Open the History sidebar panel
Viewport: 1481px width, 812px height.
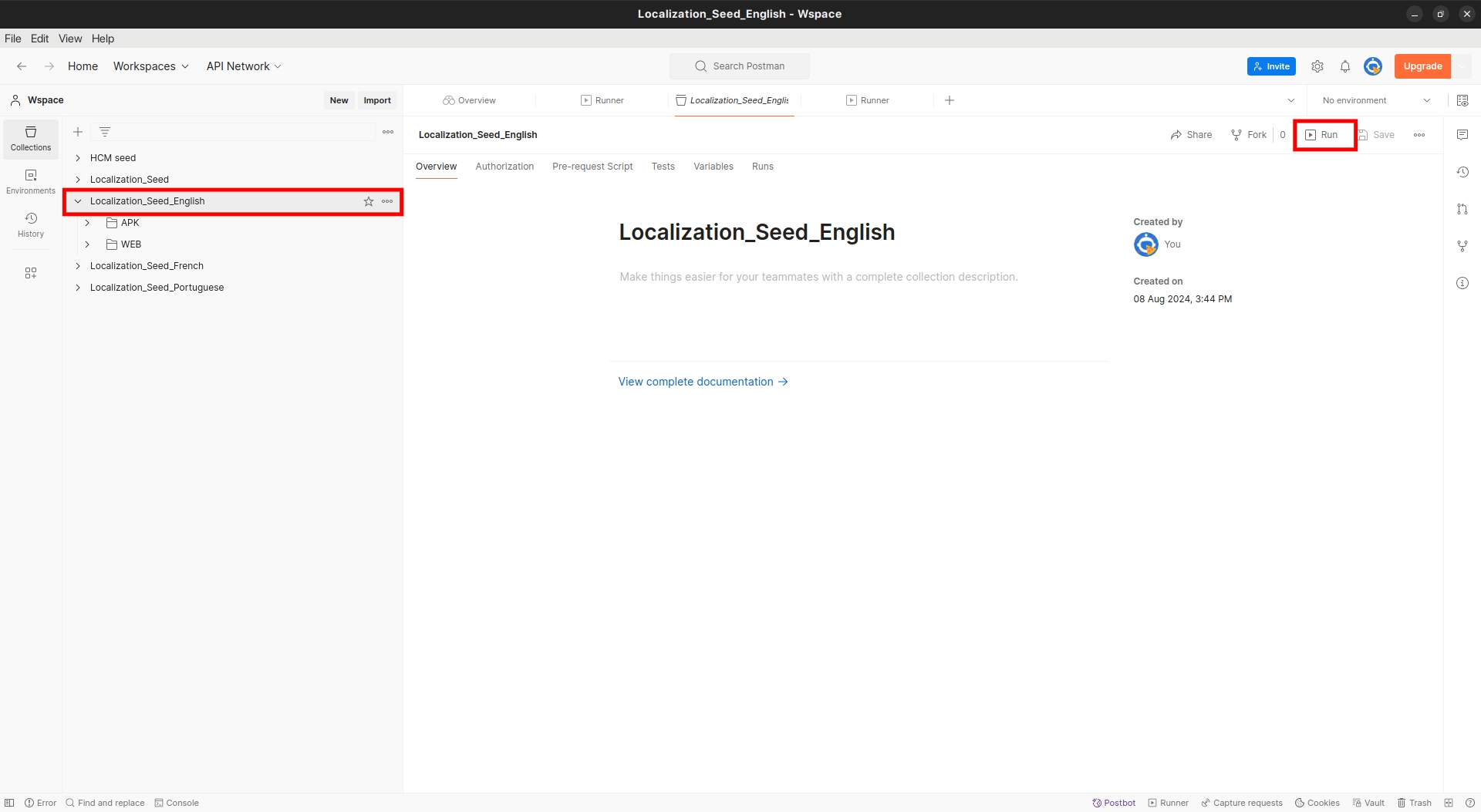click(31, 224)
